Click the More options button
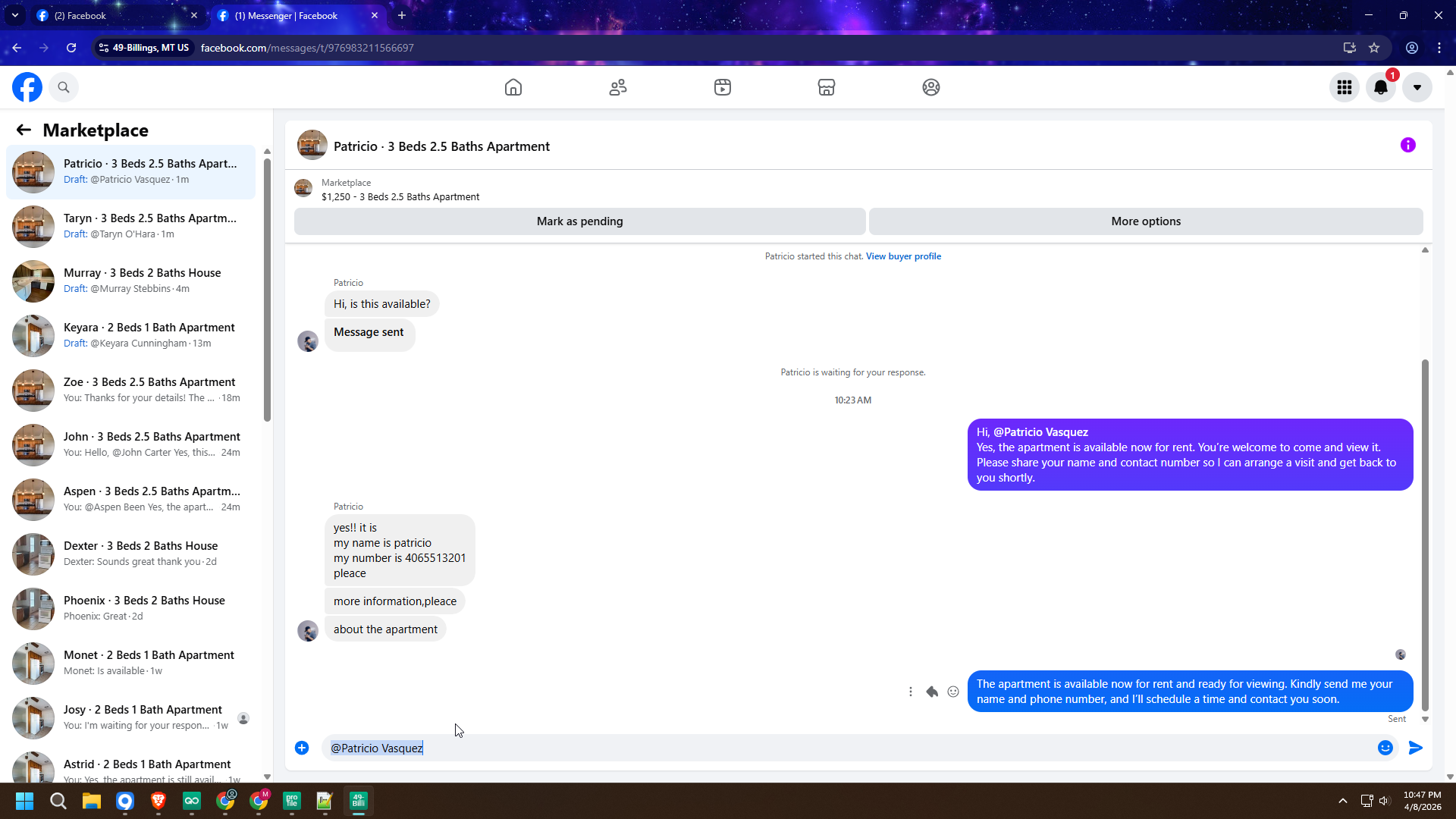This screenshot has height=819, width=1456. (1146, 221)
